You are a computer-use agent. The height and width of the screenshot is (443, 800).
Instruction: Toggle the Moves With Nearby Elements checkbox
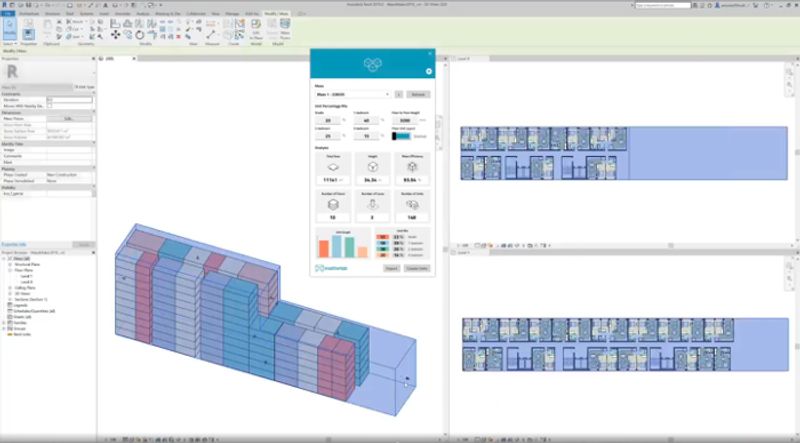(50, 105)
